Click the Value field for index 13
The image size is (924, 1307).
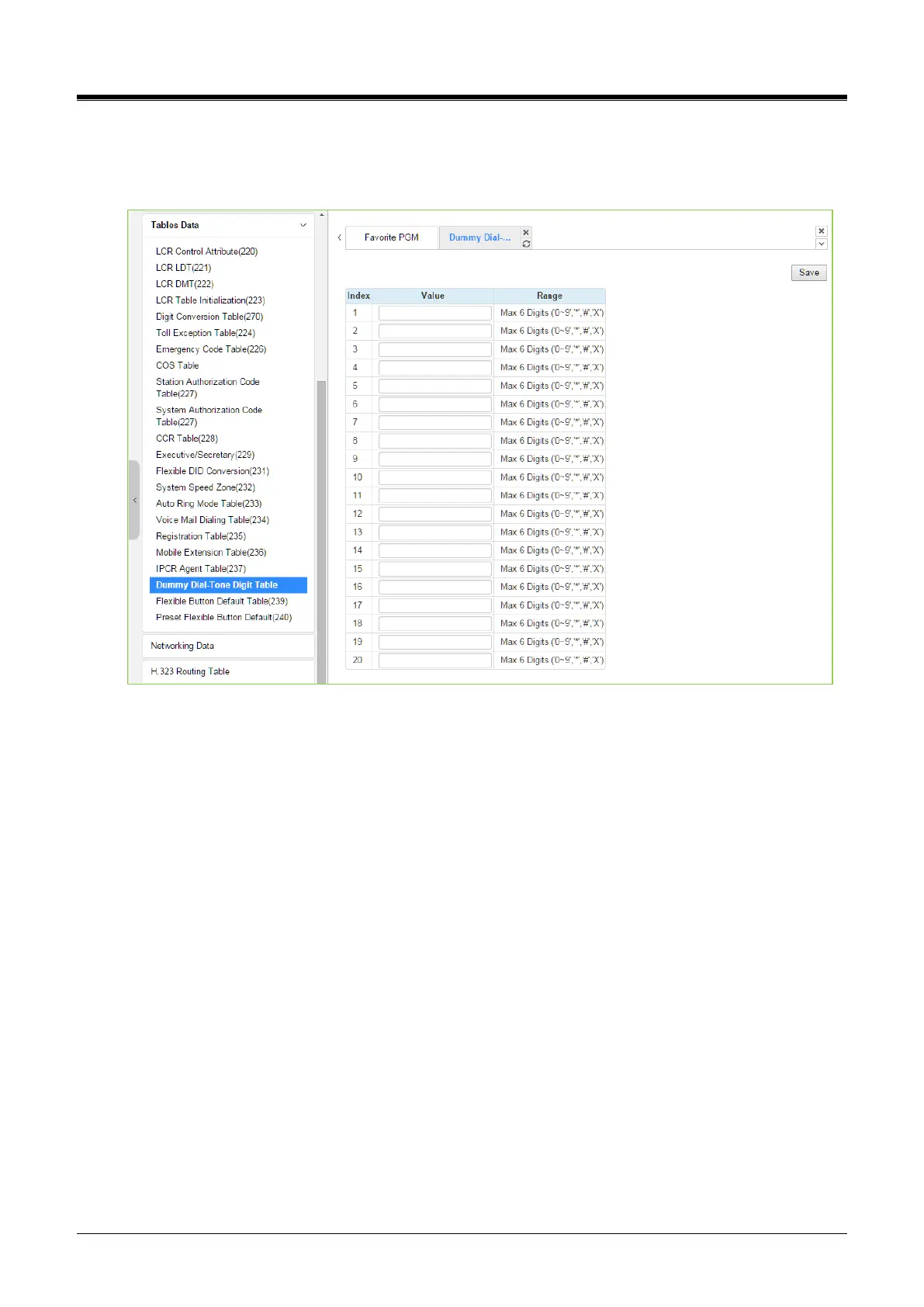click(435, 532)
